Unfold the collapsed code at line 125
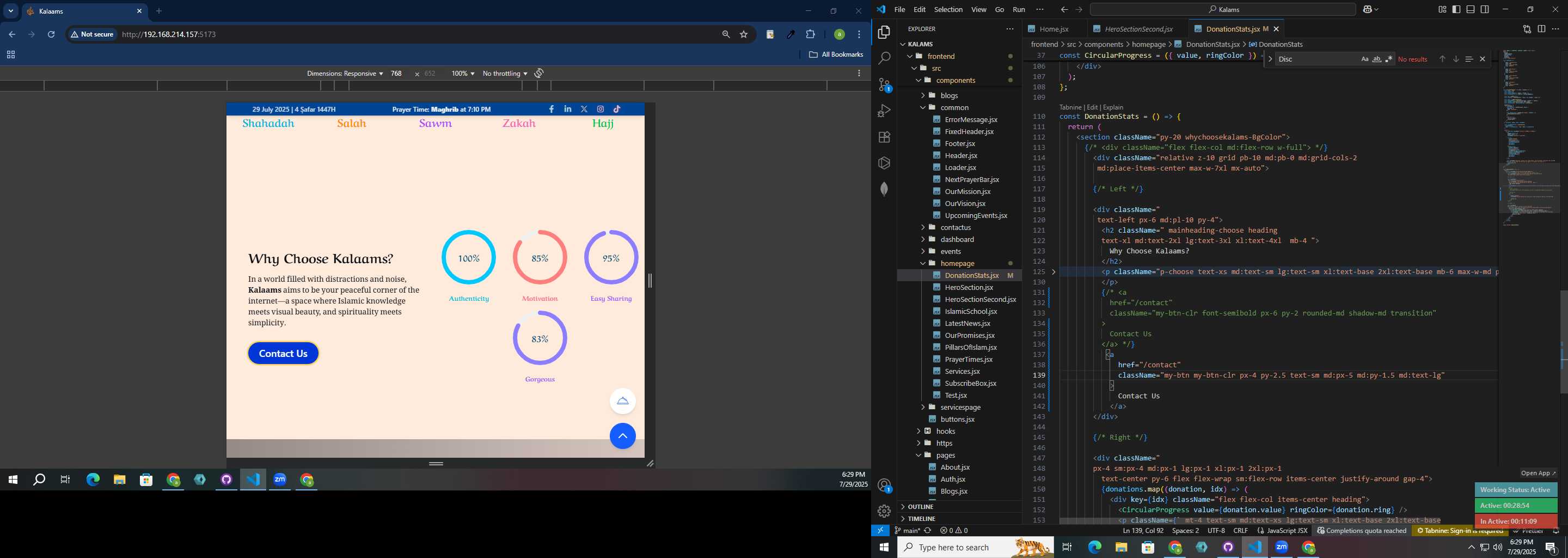Image resolution: width=1568 pixels, height=558 pixels. [x=1053, y=272]
